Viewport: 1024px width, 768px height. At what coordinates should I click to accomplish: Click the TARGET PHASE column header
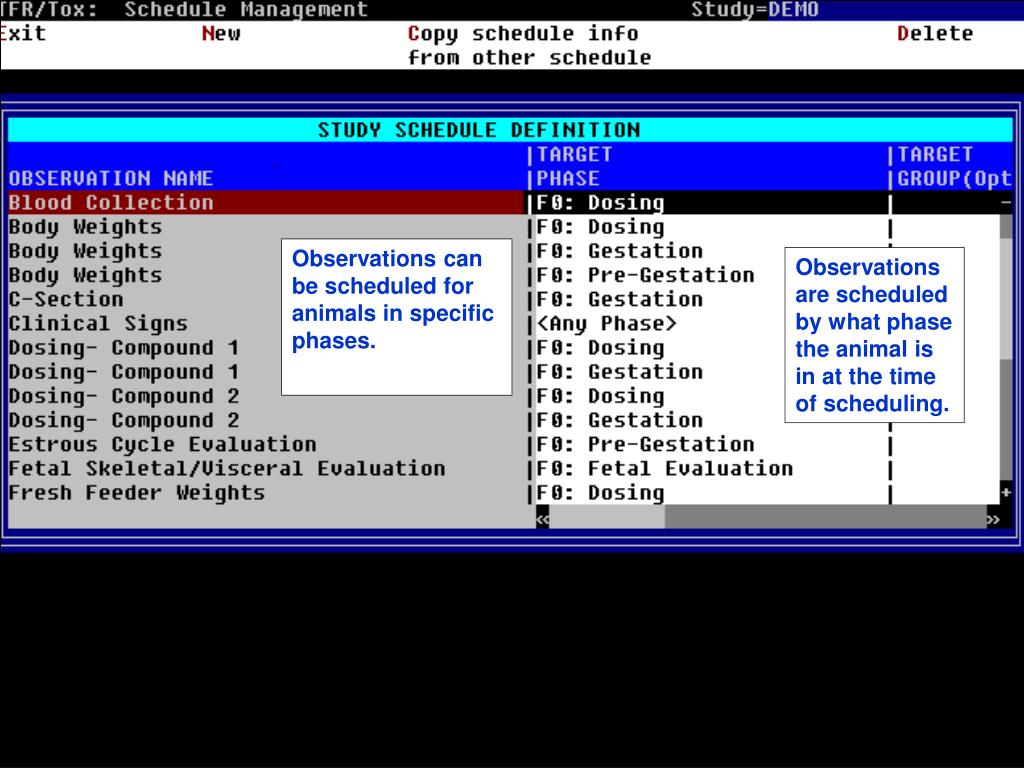pyautogui.click(x=575, y=167)
